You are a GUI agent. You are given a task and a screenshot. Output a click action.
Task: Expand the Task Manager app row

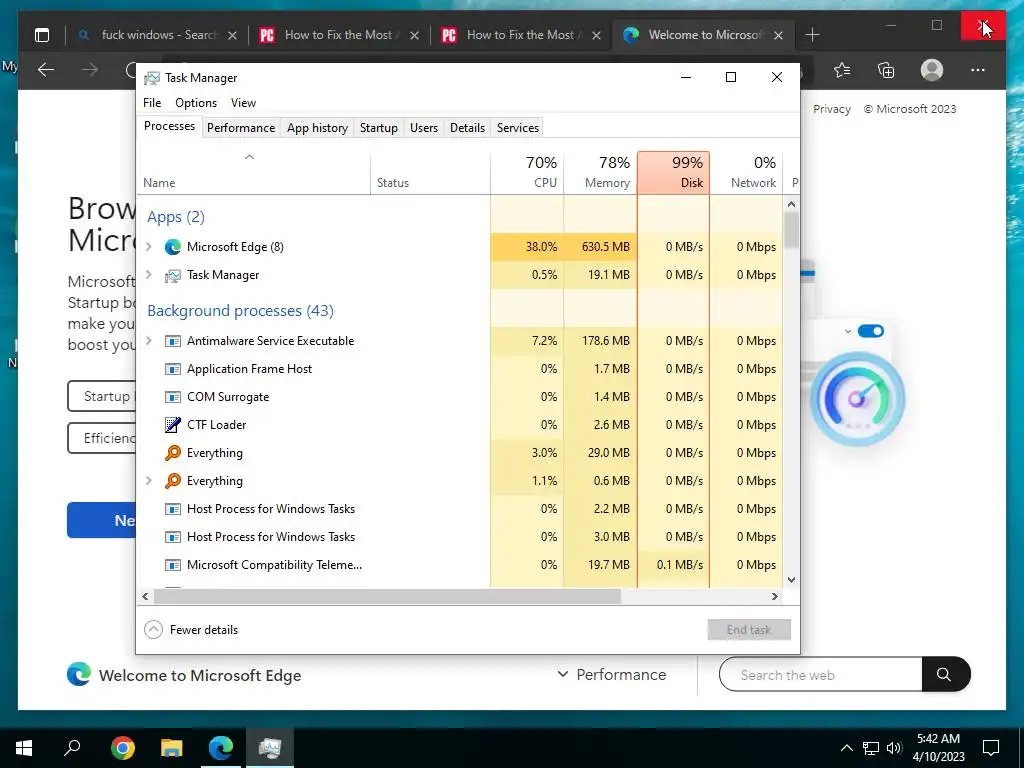point(149,275)
